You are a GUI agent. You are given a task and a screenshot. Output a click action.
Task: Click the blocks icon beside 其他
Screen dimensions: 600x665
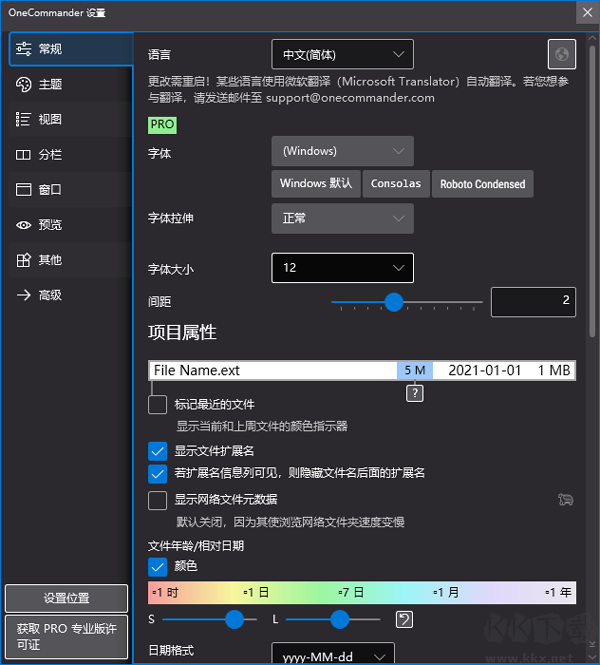[23, 260]
